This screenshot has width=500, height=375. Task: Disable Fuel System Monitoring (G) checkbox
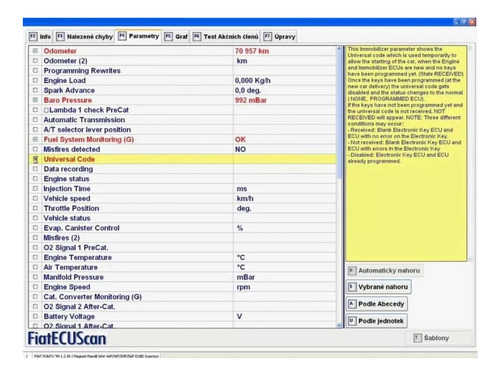coord(35,139)
